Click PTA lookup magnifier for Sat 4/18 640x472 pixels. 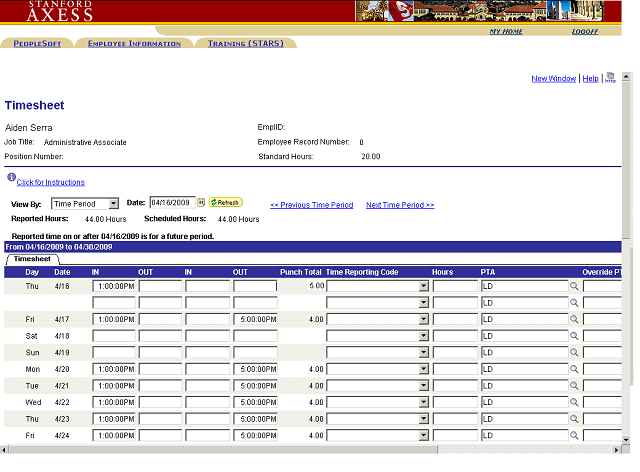click(x=575, y=336)
